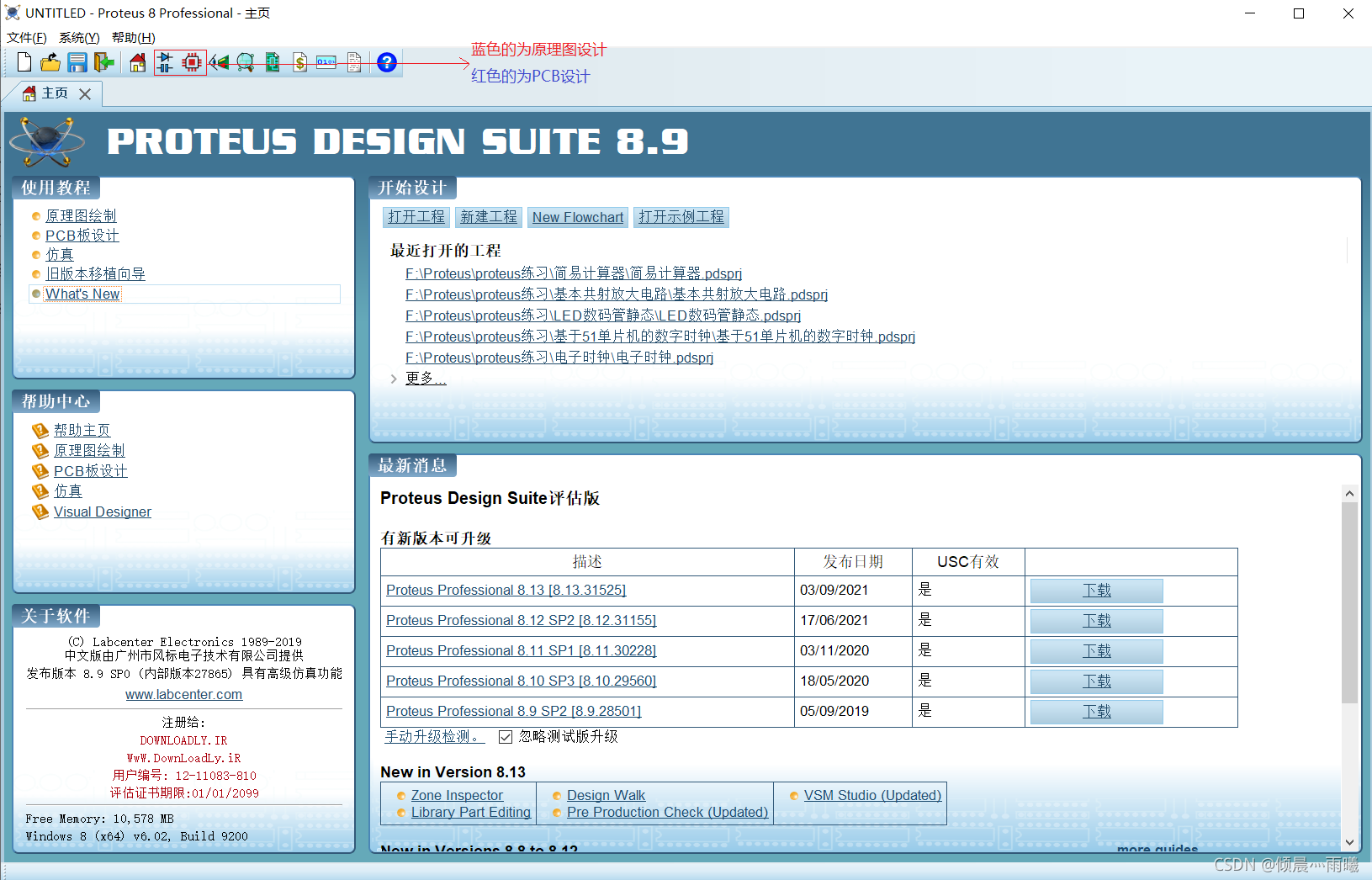Open recent project 电子时钟.pdsprj
1372x880 pixels.
tap(559, 358)
